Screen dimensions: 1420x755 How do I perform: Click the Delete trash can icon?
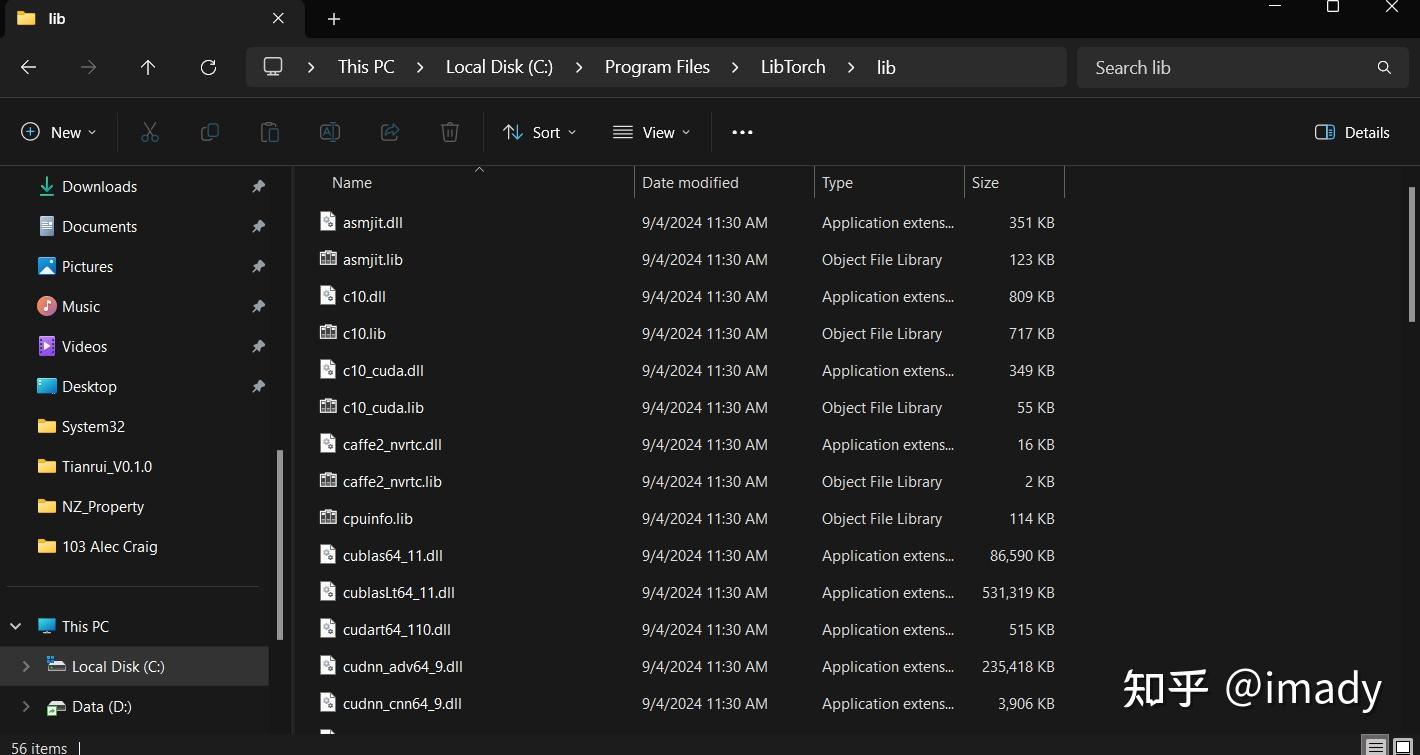point(450,132)
